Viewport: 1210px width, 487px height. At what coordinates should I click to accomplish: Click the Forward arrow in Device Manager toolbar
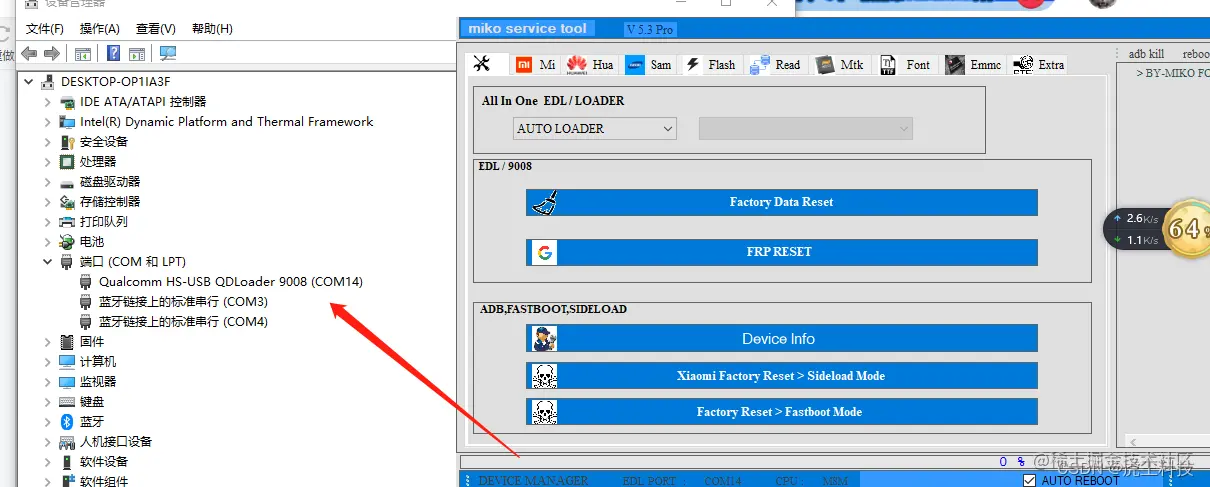pos(52,53)
